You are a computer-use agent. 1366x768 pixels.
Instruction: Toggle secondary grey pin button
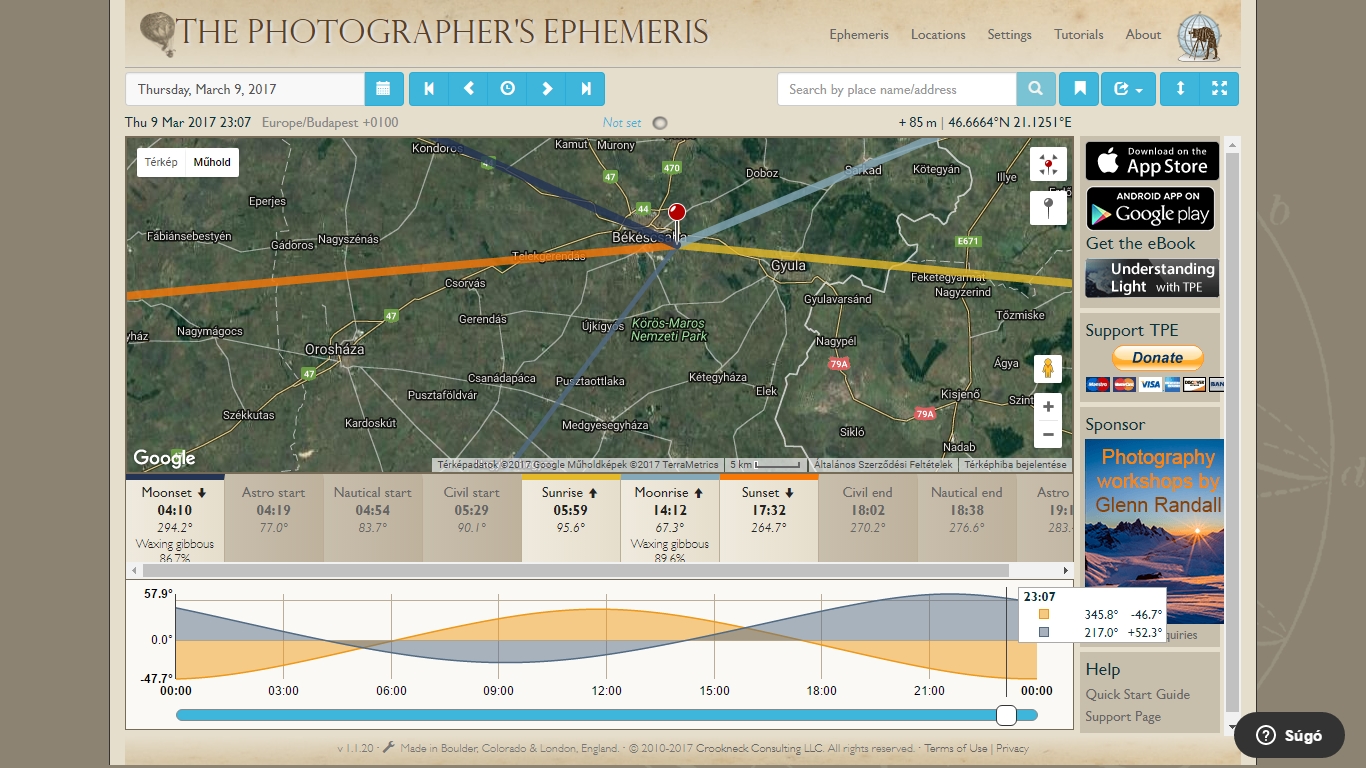pyautogui.click(x=1048, y=208)
